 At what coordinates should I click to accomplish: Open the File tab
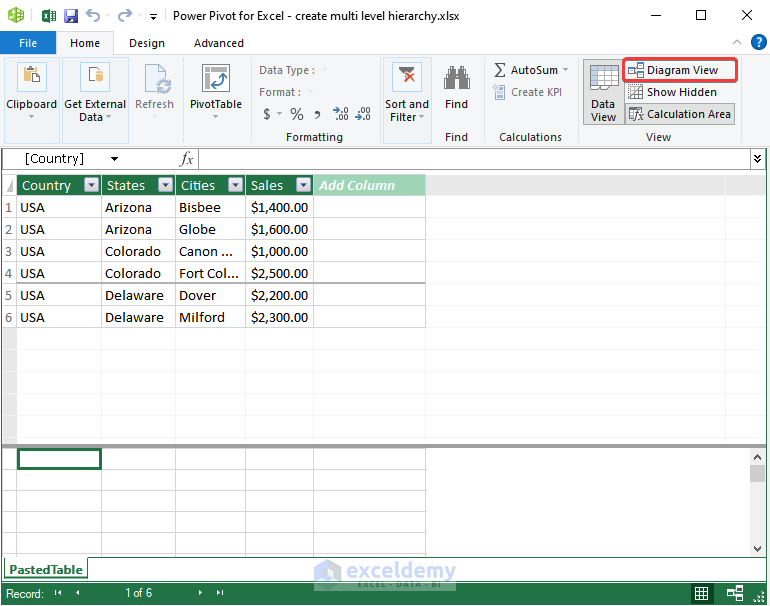(28, 43)
